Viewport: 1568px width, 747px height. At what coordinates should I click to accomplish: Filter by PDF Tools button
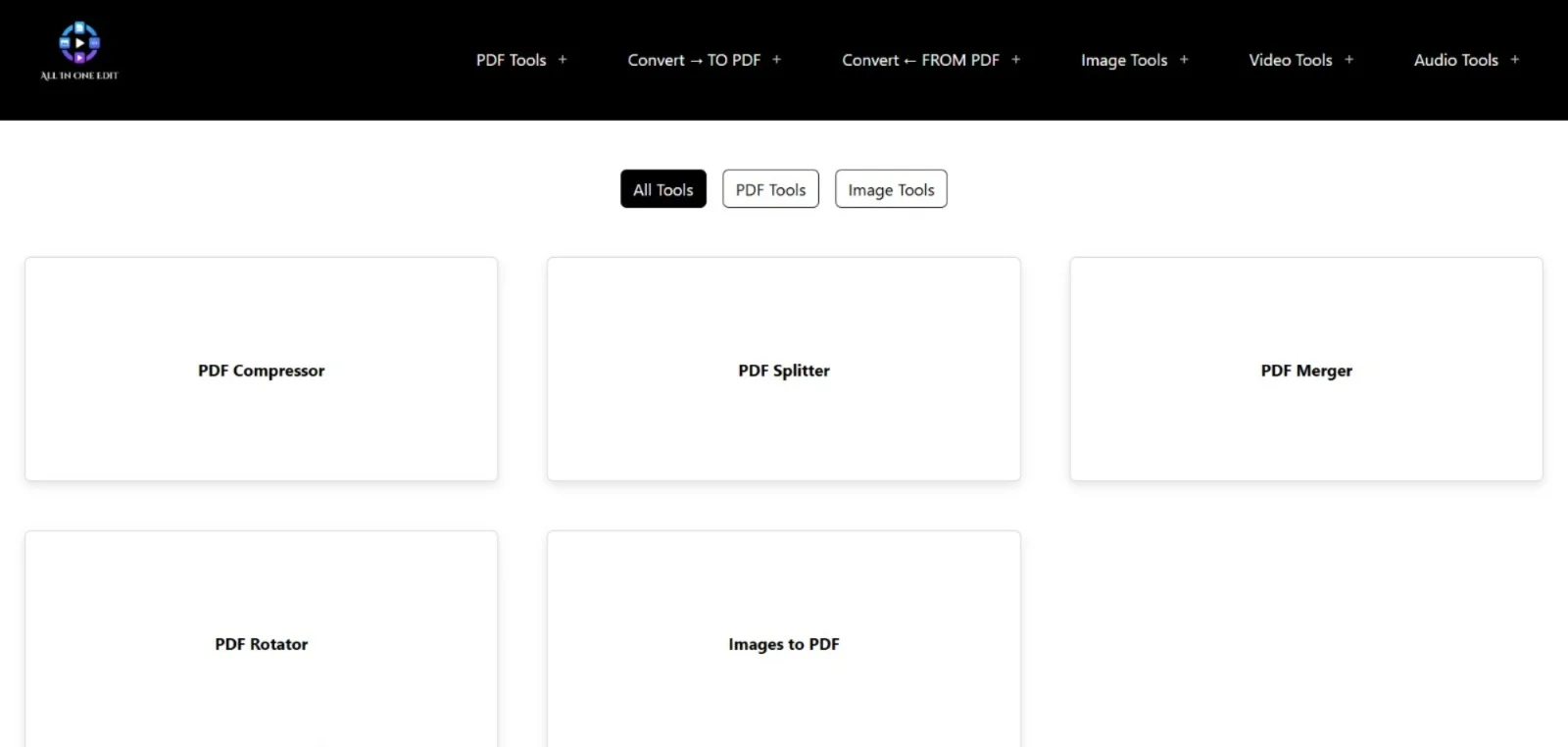(770, 189)
